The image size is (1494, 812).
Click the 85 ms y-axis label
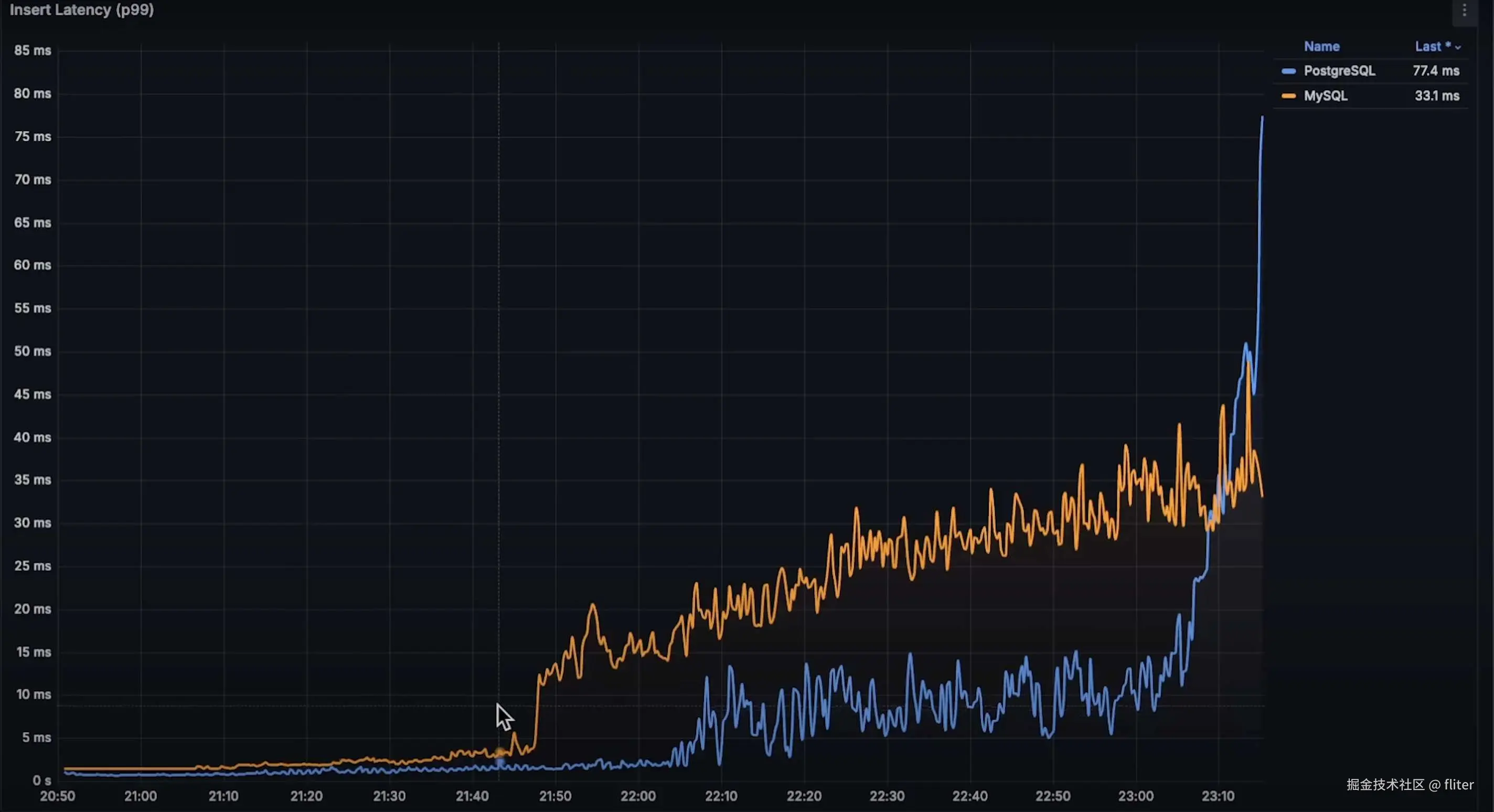tap(33, 50)
